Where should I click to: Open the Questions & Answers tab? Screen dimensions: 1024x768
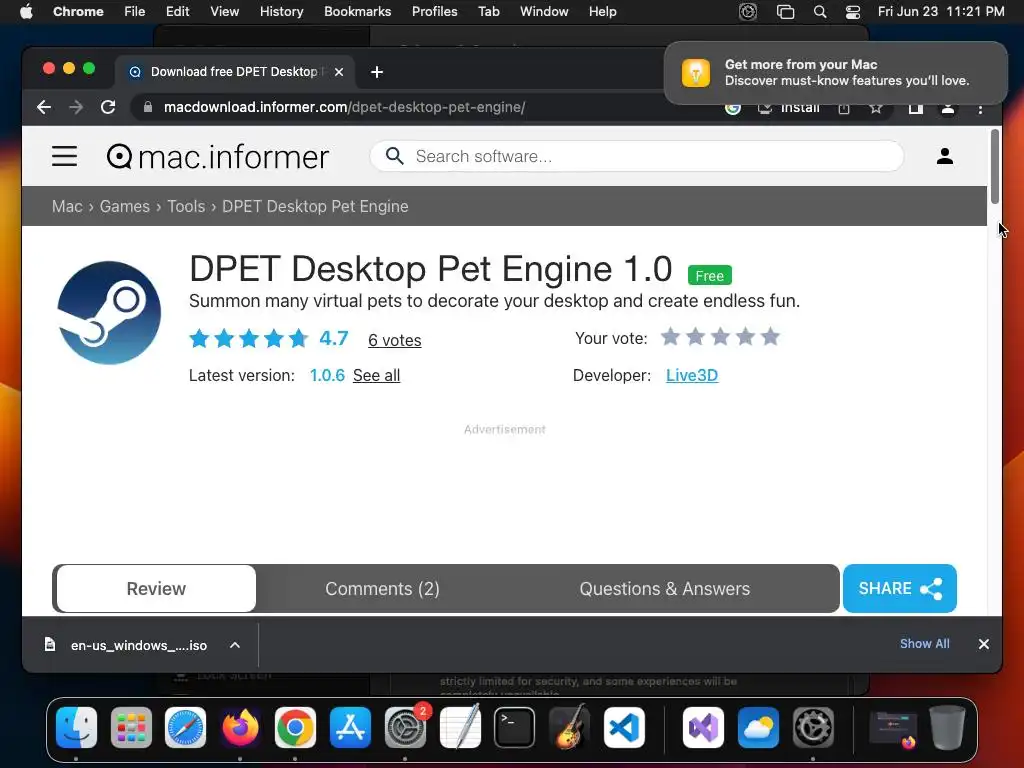pos(664,588)
